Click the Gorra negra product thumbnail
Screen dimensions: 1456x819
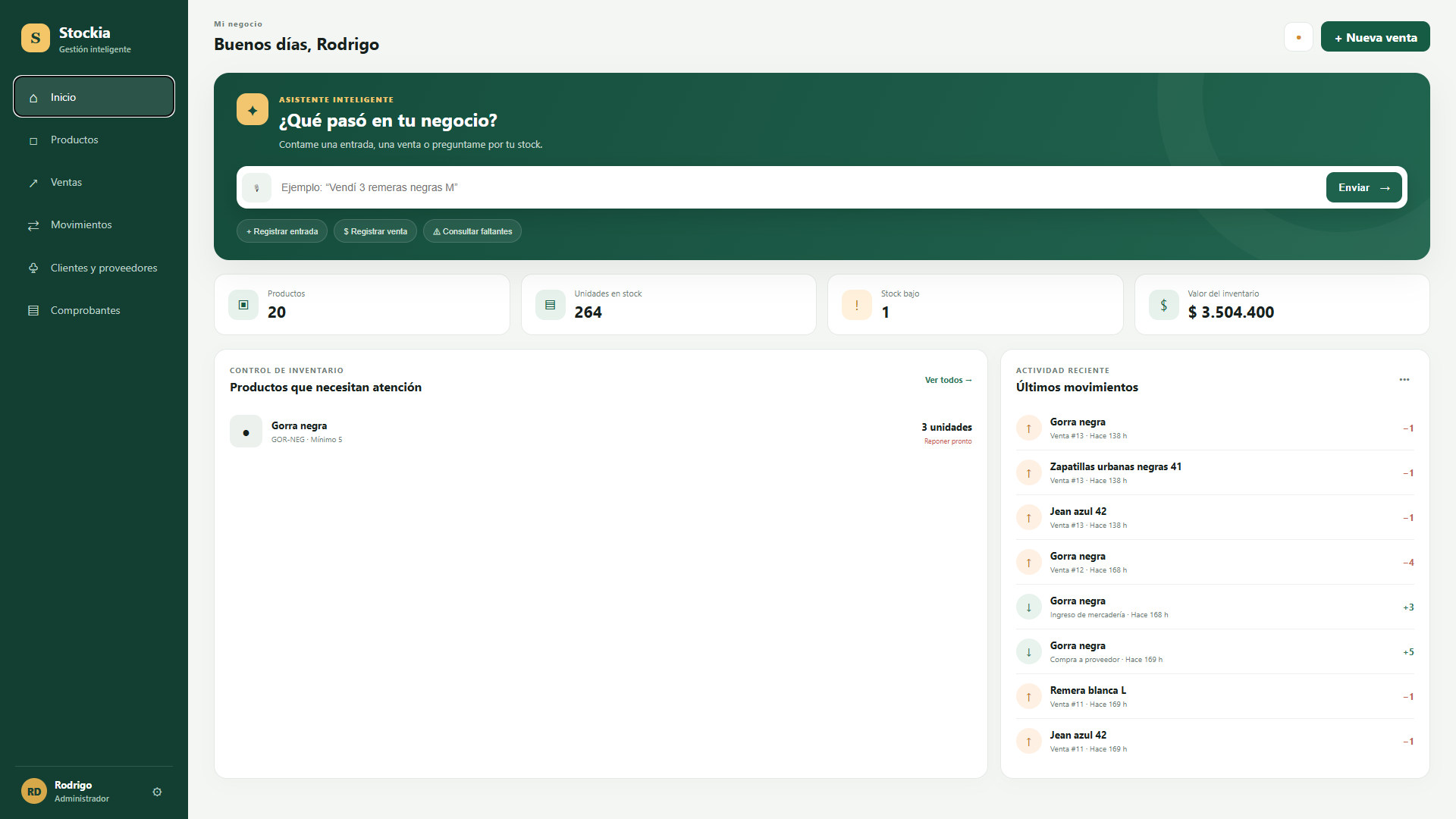(x=246, y=431)
